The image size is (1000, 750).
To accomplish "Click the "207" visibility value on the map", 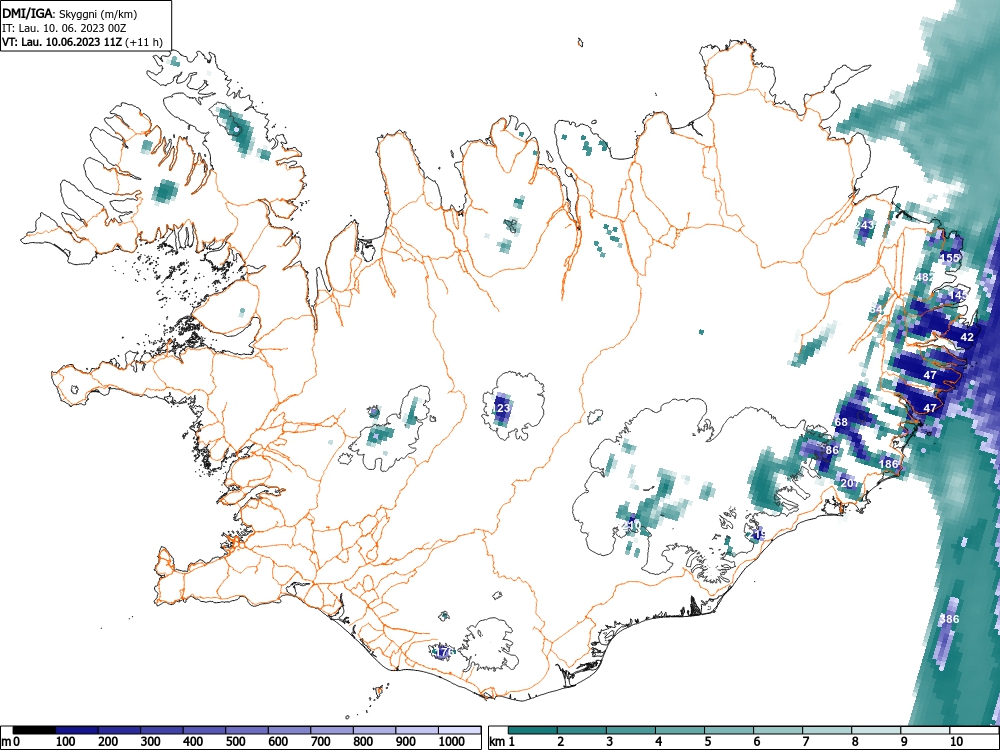I will pyautogui.click(x=849, y=483).
